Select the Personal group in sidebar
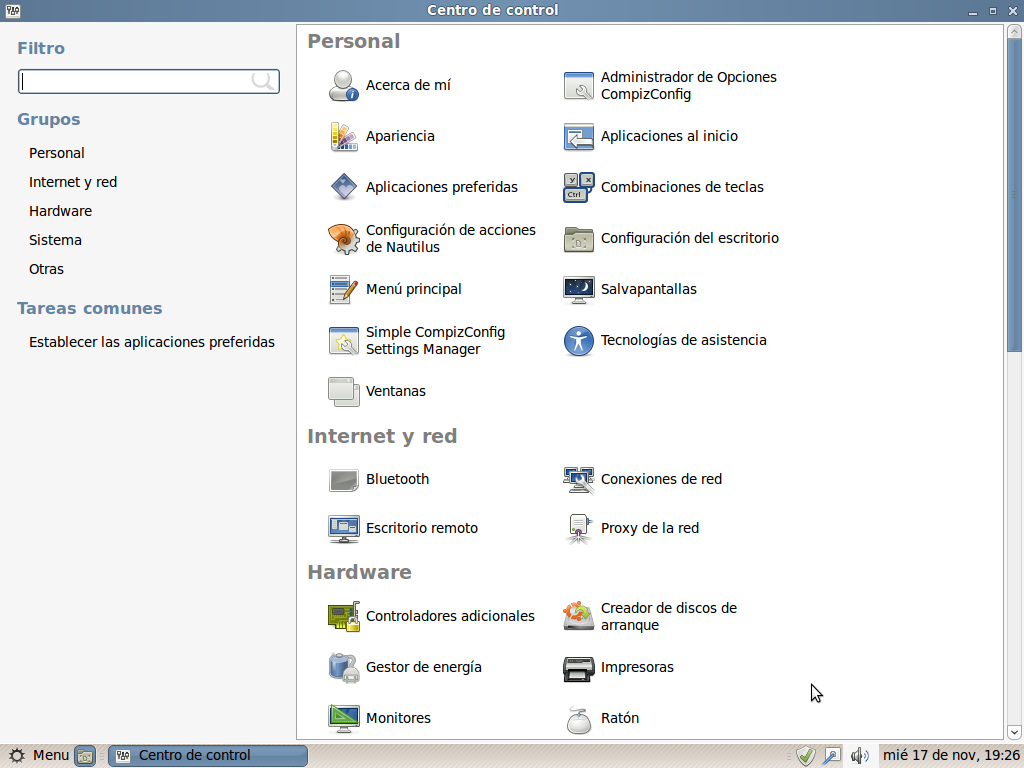This screenshot has width=1024, height=768. [57, 153]
